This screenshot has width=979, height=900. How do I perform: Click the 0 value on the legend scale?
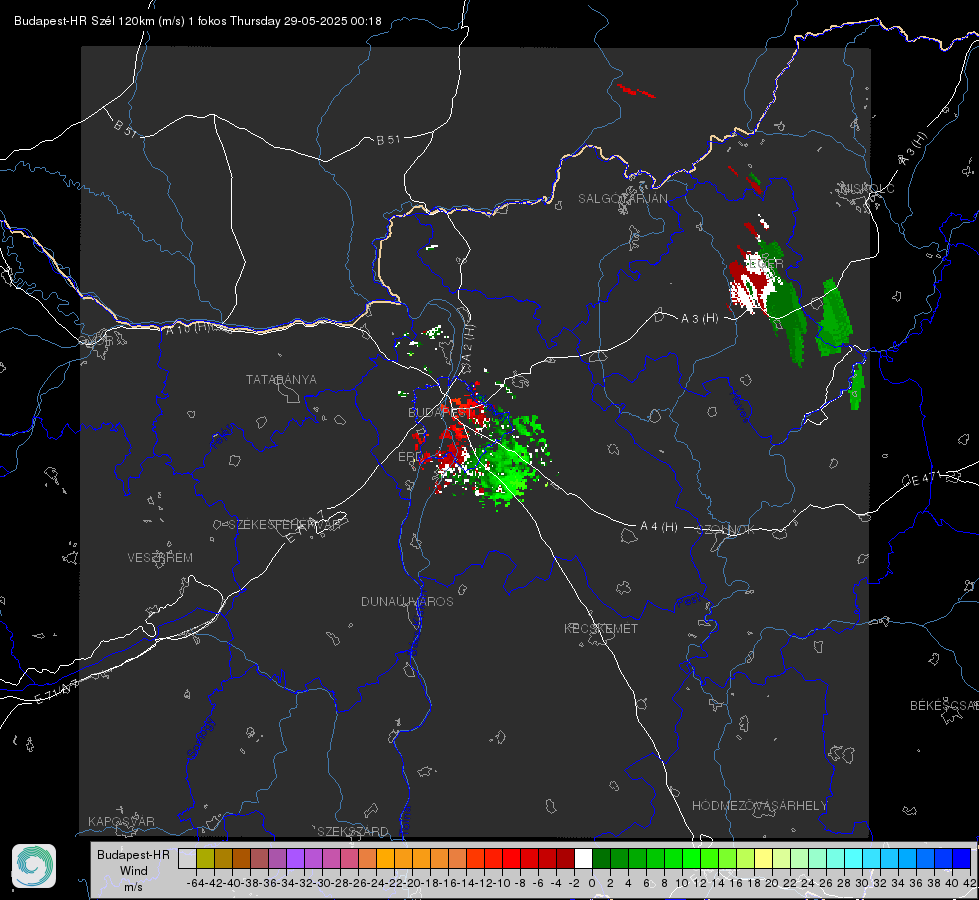click(x=592, y=883)
